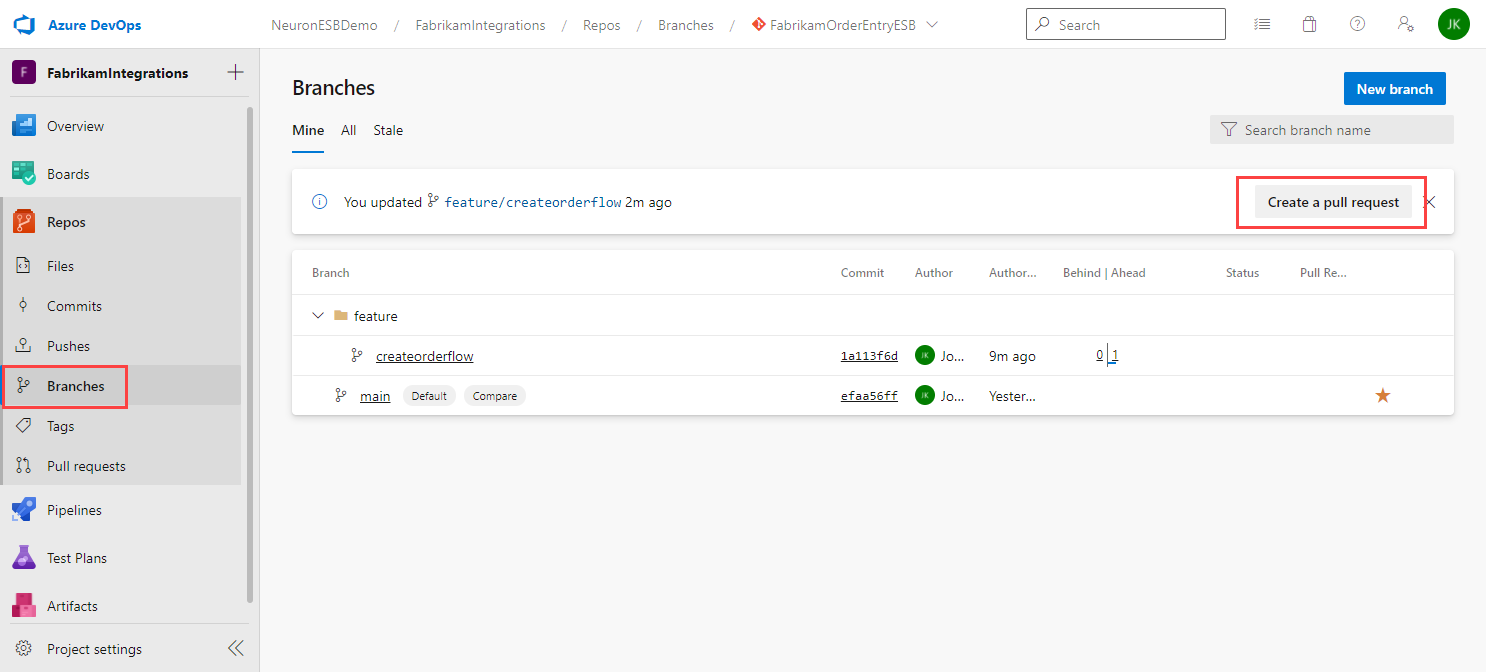Click the ahead count 1 for createorderflow
Image resolution: width=1486 pixels, height=672 pixels.
[1115, 356]
